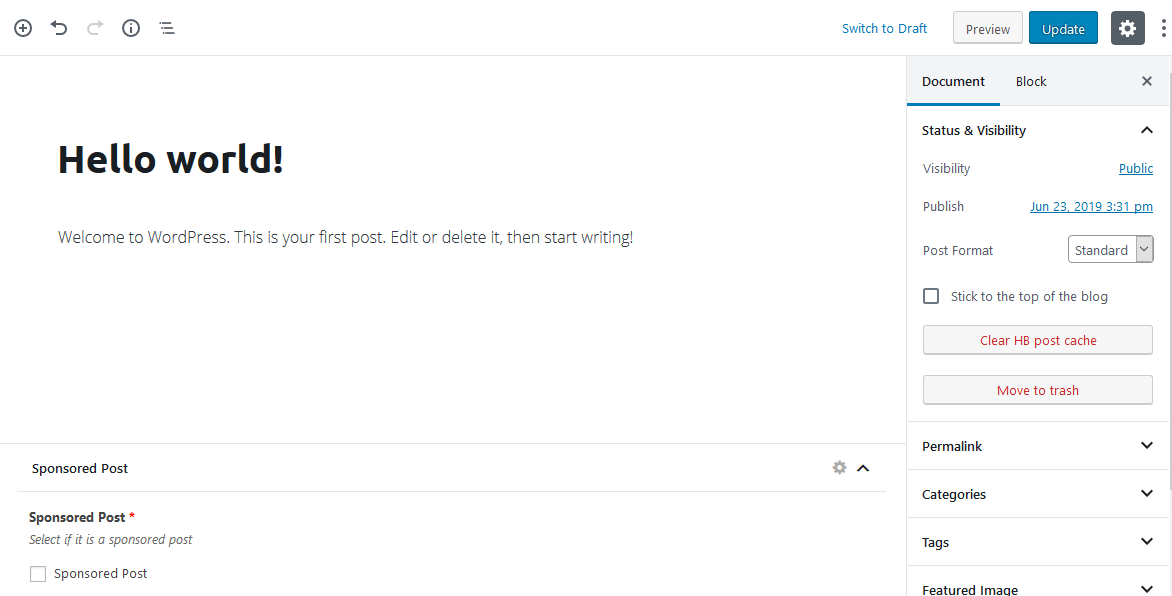The height and width of the screenshot is (596, 1172).
Task: Expand the Tags panel
Action: [x=1037, y=541]
